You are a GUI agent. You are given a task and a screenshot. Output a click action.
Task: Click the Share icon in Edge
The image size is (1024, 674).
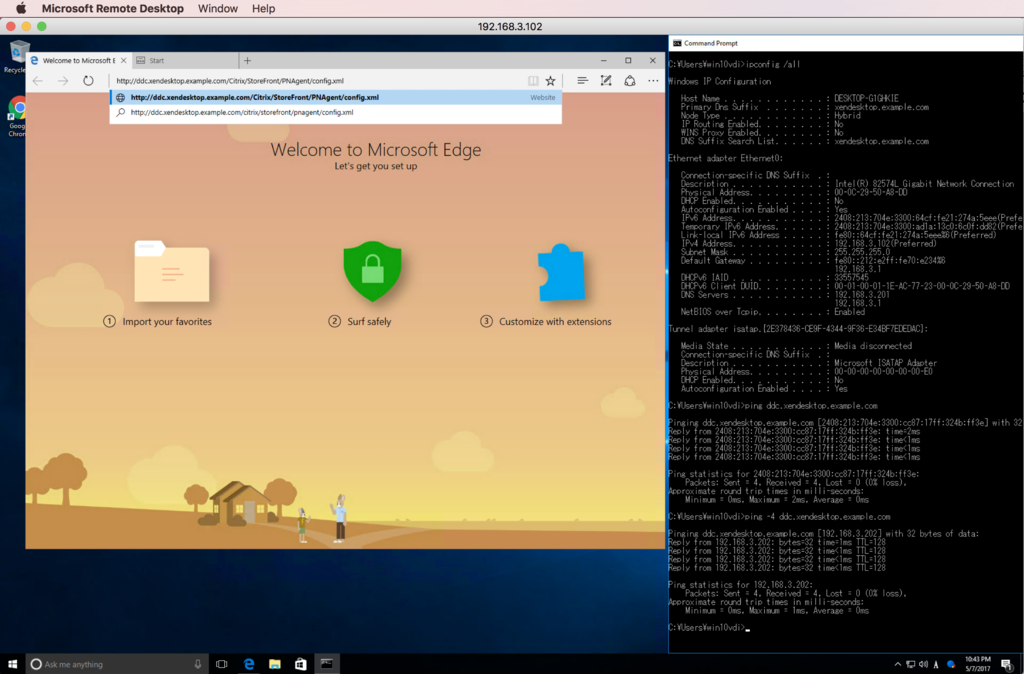click(x=630, y=81)
